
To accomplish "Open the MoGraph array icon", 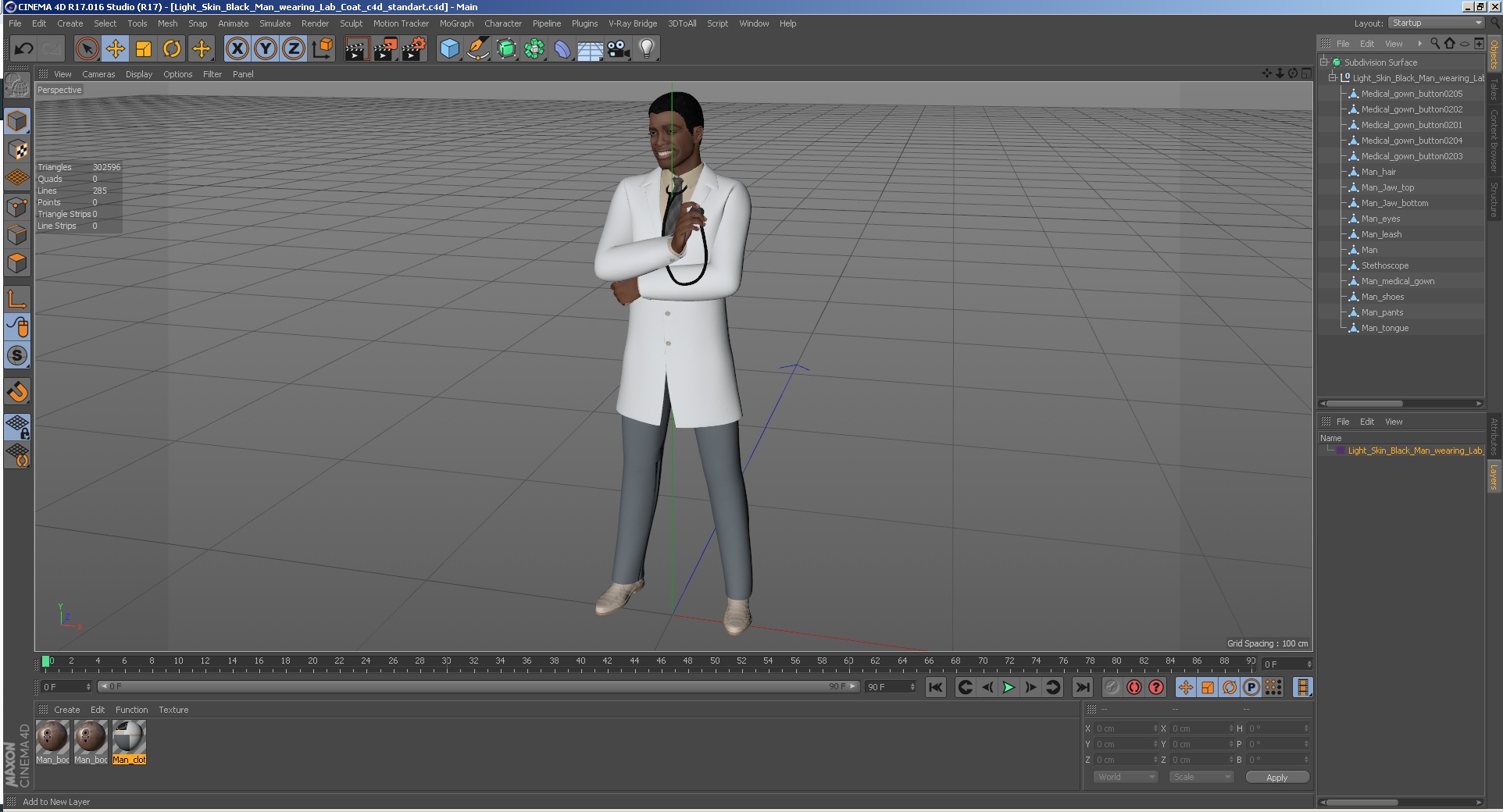I will [x=534, y=49].
